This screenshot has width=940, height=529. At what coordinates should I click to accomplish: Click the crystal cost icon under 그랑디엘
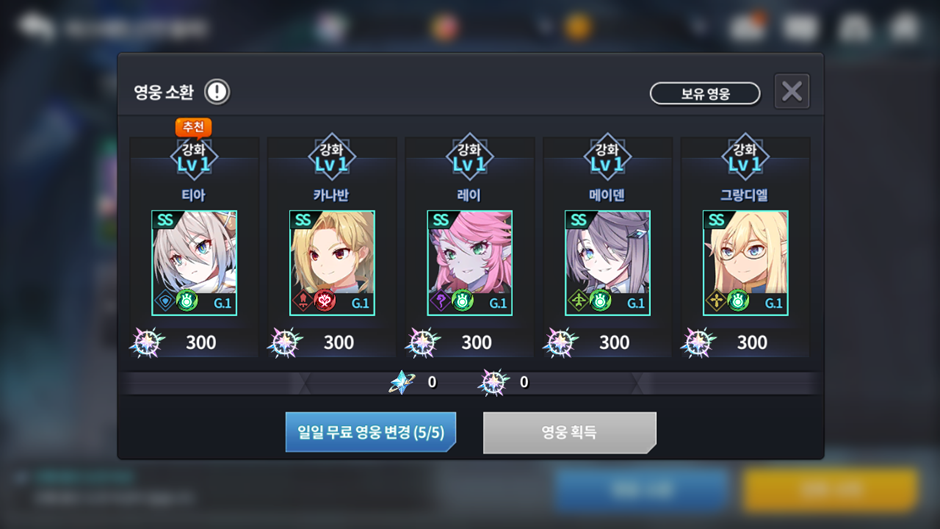(698, 342)
